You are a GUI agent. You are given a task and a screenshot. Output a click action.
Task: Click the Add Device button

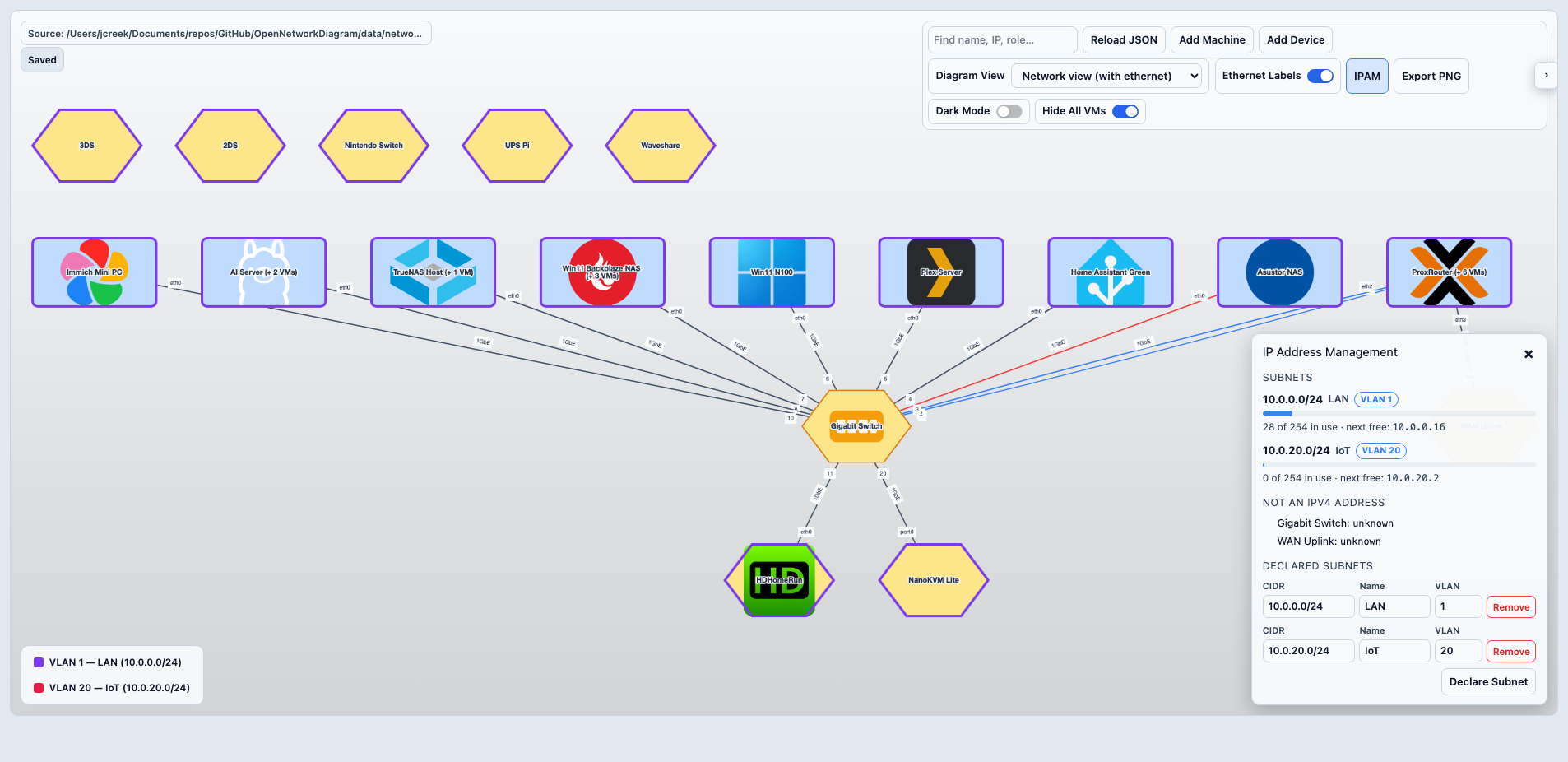[1296, 39]
